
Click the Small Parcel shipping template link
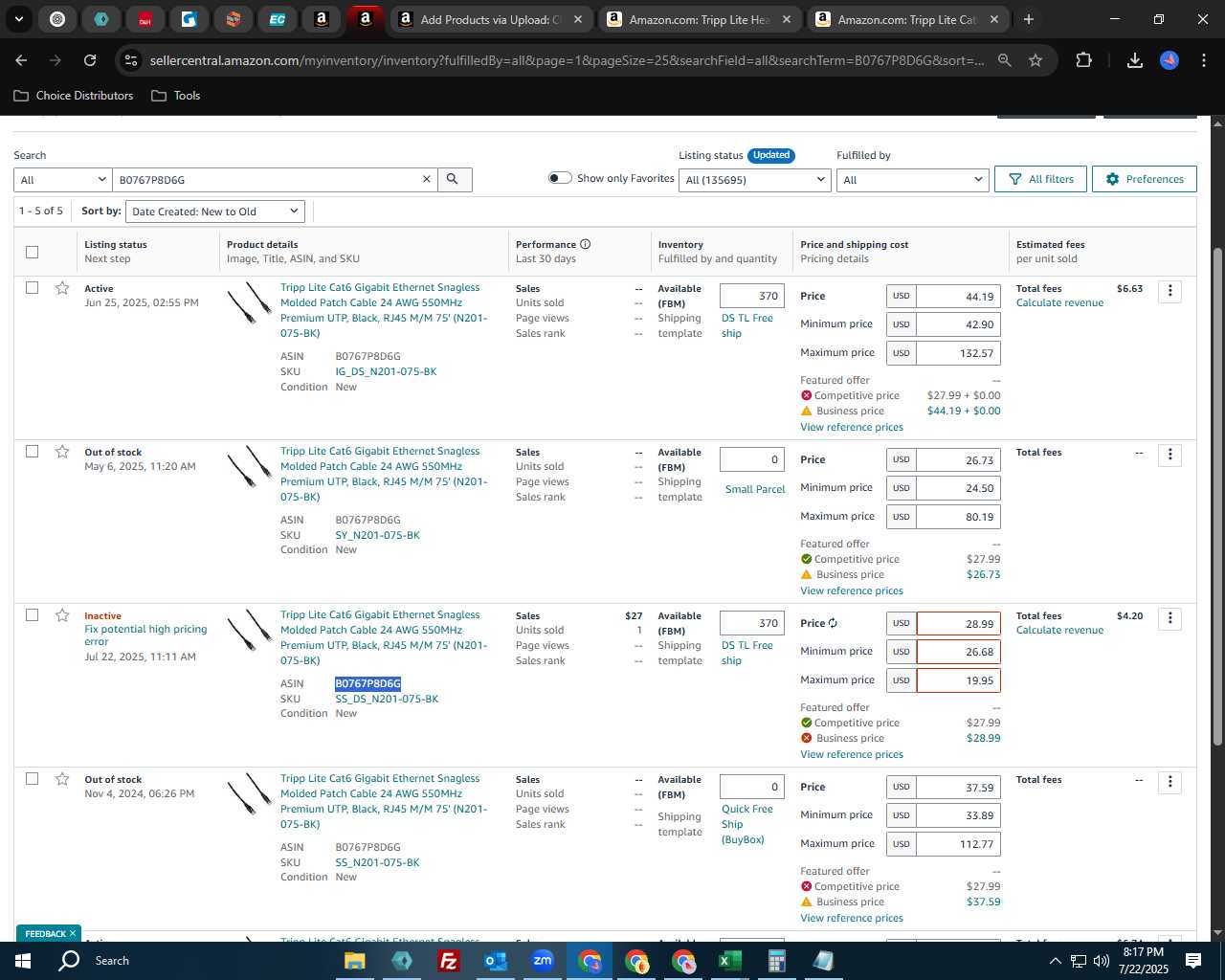pos(755,489)
